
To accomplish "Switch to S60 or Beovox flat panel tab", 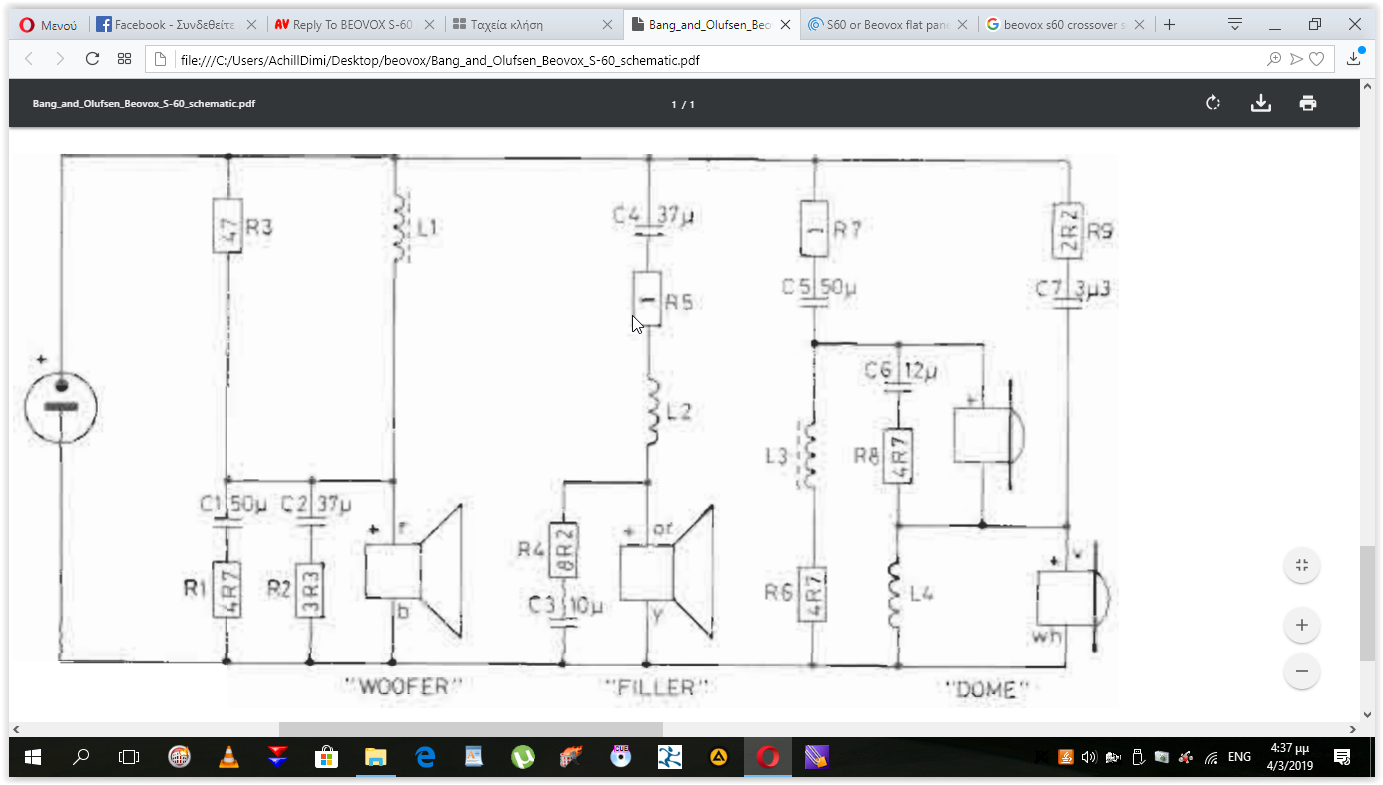I will (x=889, y=25).
